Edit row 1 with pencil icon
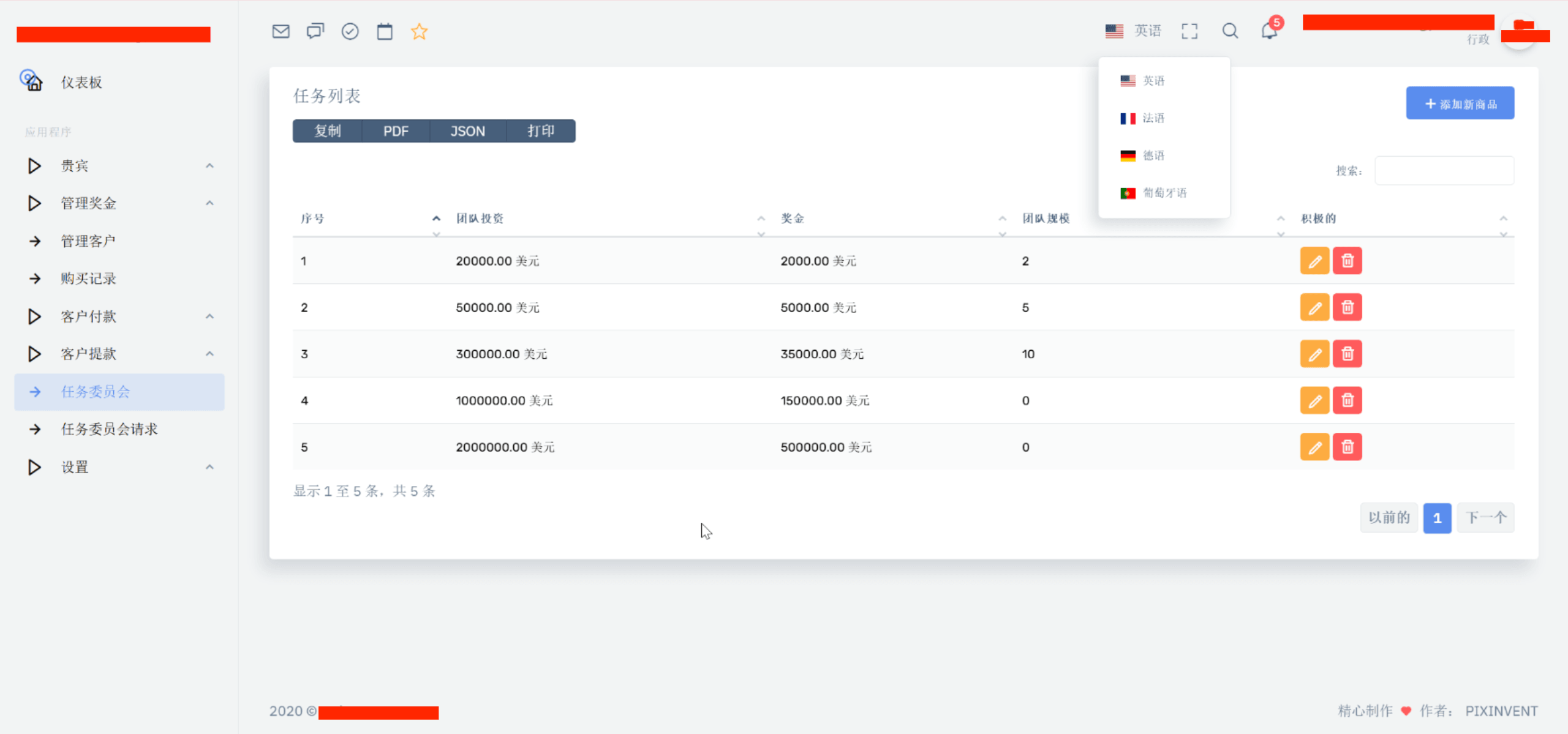 (x=1314, y=261)
